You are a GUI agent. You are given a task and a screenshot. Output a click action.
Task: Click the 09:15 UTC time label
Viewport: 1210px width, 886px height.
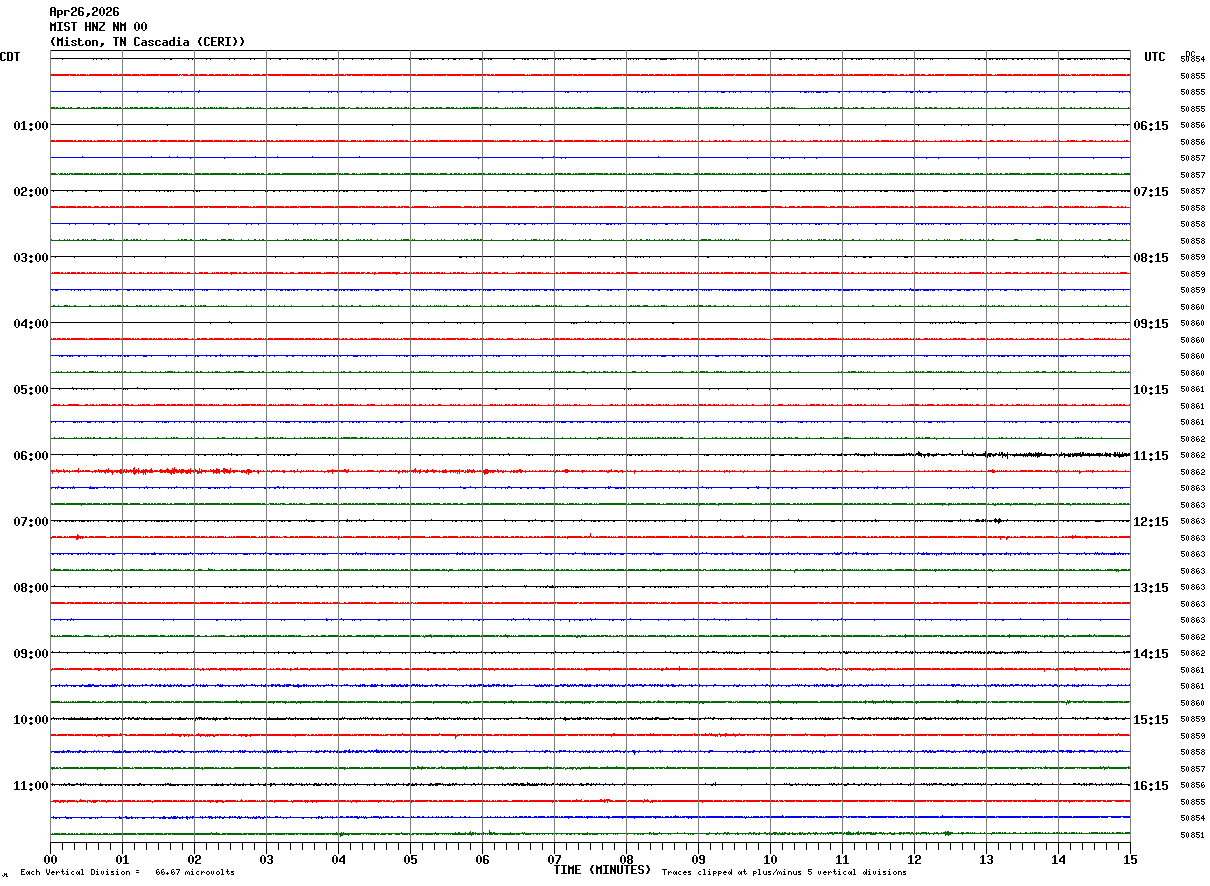coord(1151,324)
